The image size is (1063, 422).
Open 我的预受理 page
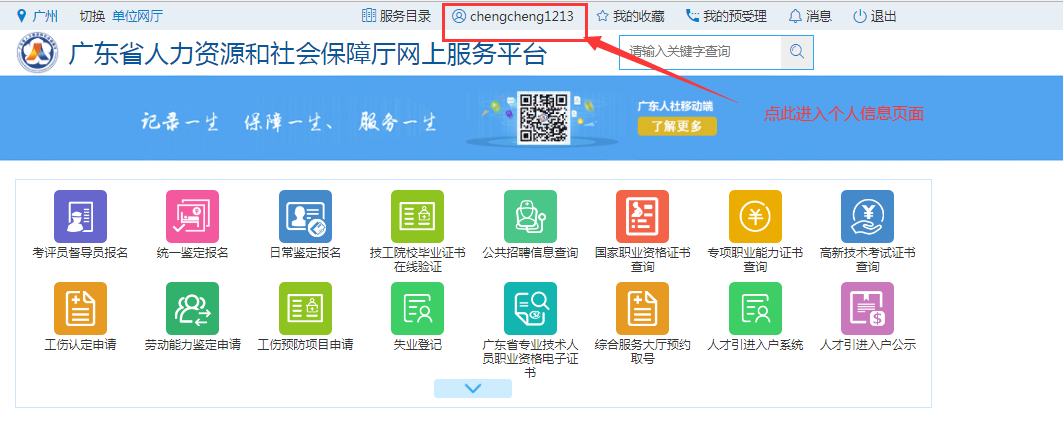(x=727, y=16)
